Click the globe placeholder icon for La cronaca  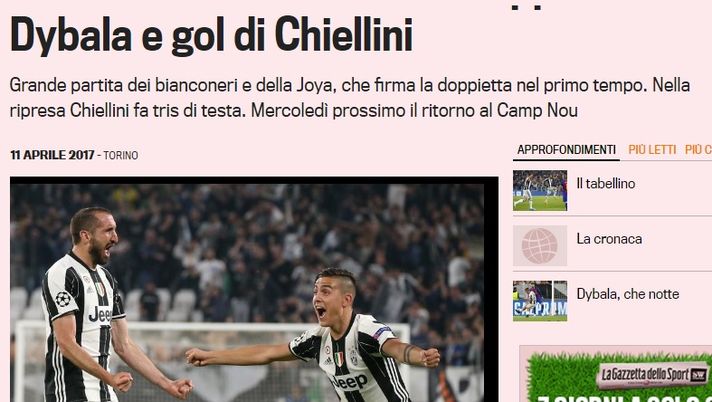540,246
